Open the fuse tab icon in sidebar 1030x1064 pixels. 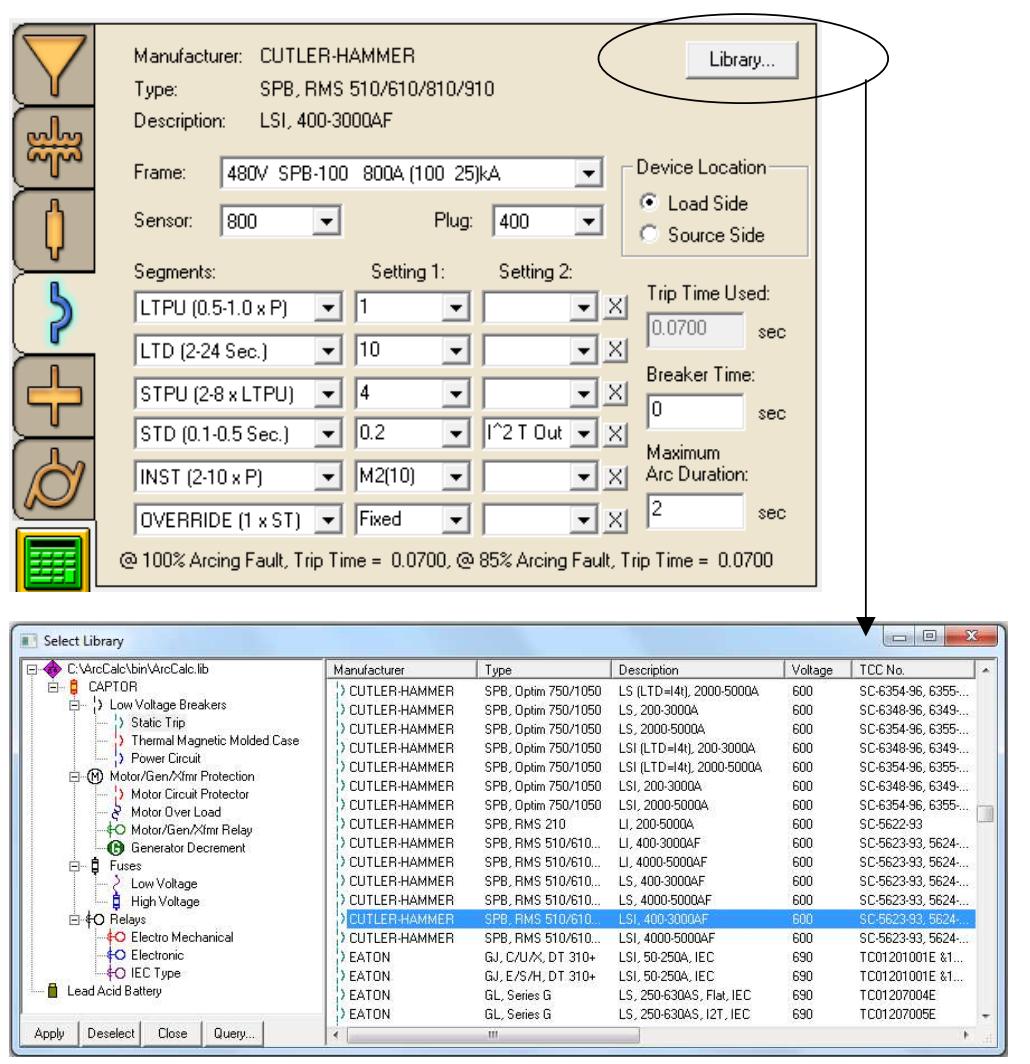pos(54,229)
